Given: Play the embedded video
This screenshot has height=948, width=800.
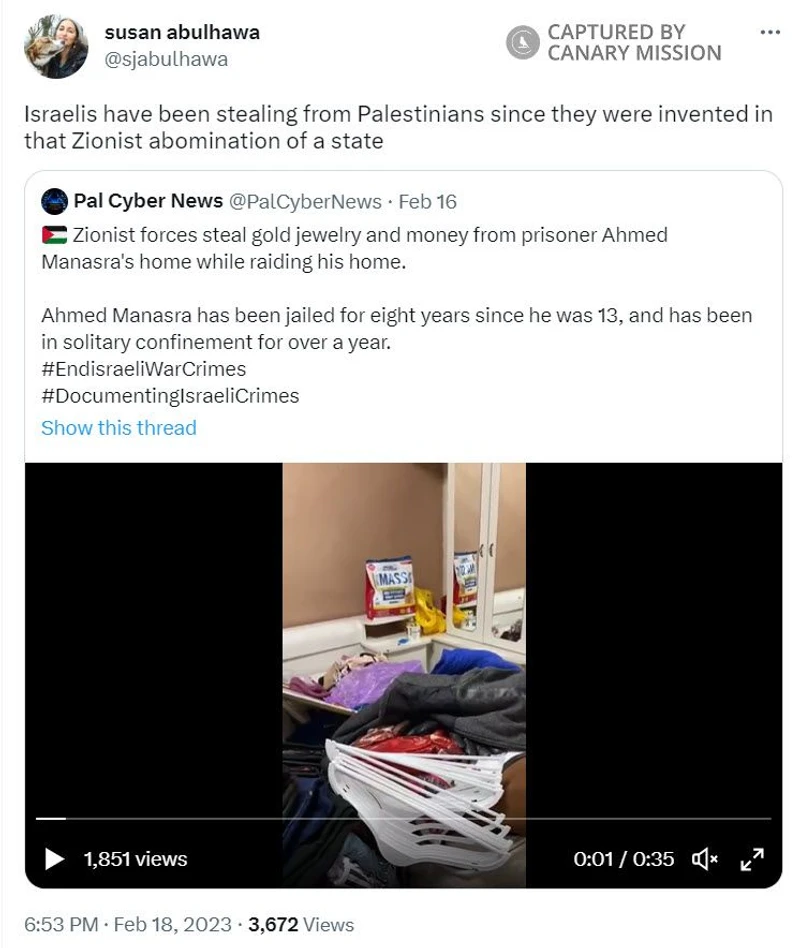Looking at the screenshot, I should pyautogui.click(x=54, y=859).
